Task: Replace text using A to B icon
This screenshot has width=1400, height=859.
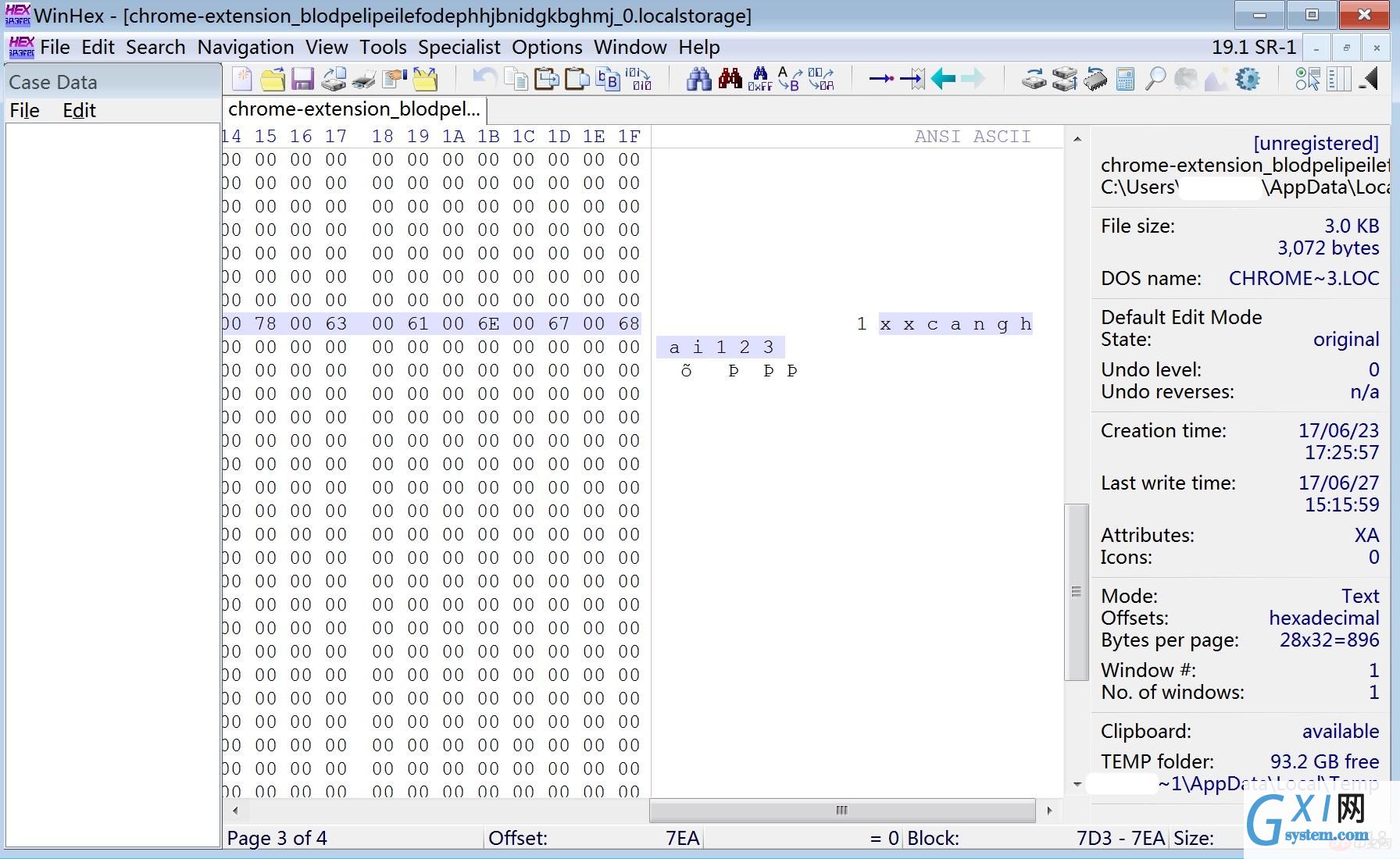Action: (789, 79)
